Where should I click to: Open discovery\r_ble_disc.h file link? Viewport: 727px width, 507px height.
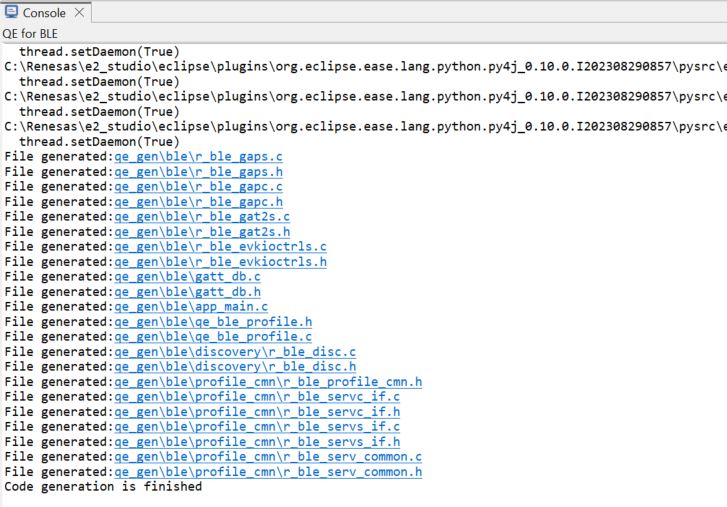pos(235,367)
